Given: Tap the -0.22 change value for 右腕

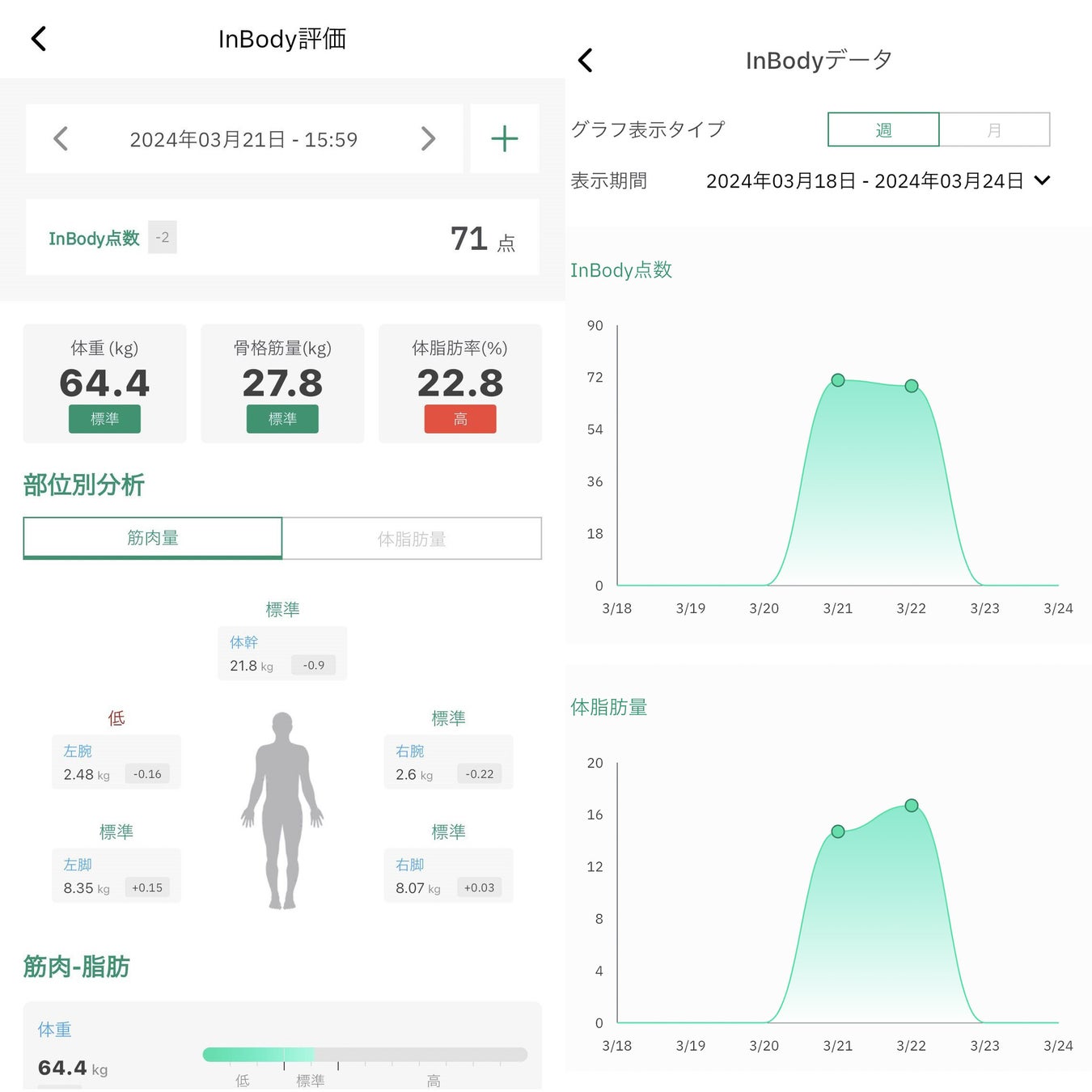Looking at the screenshot, I should [480, 774].
